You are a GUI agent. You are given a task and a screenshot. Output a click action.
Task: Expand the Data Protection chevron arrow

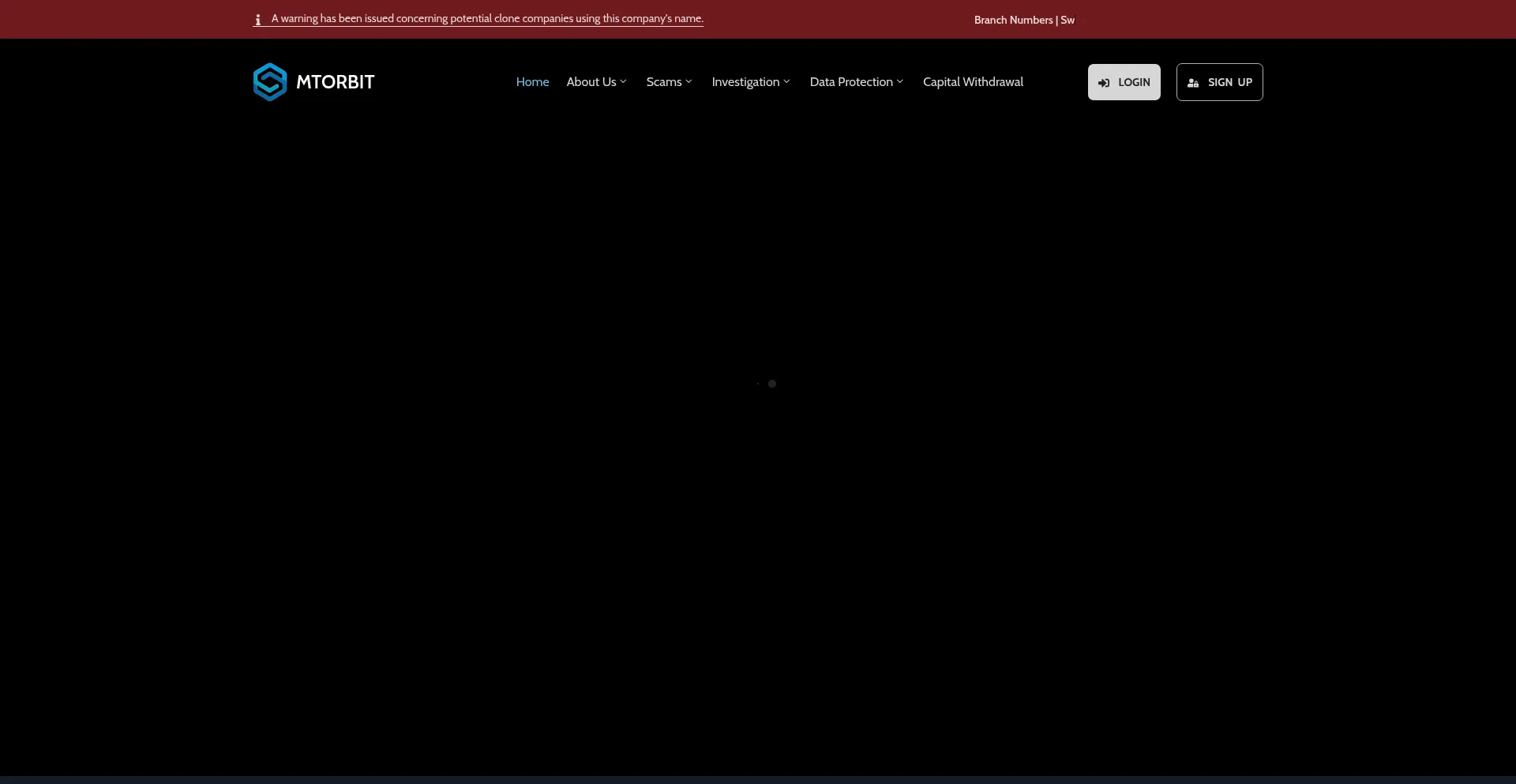pyautogui.click(x=900, y=81)
